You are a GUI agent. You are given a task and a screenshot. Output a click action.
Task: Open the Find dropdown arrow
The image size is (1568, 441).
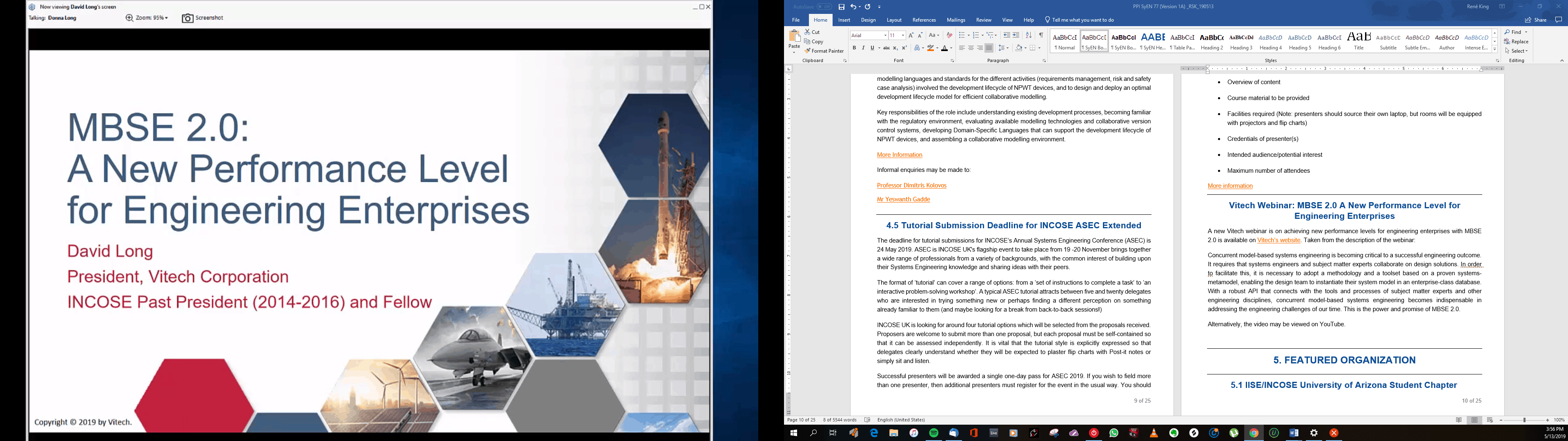[1526, 32]
